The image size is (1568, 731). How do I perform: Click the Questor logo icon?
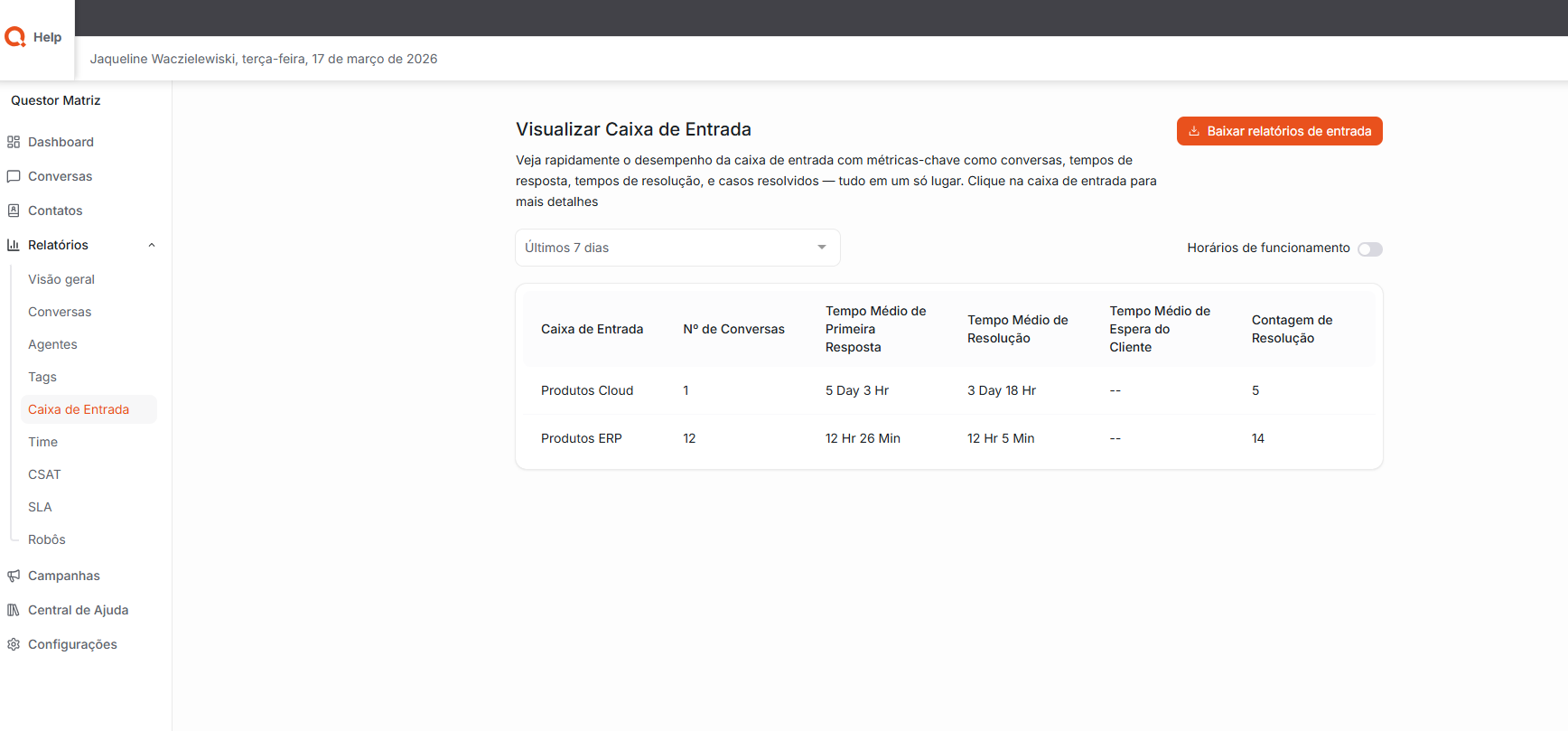(x=15, y=37)
